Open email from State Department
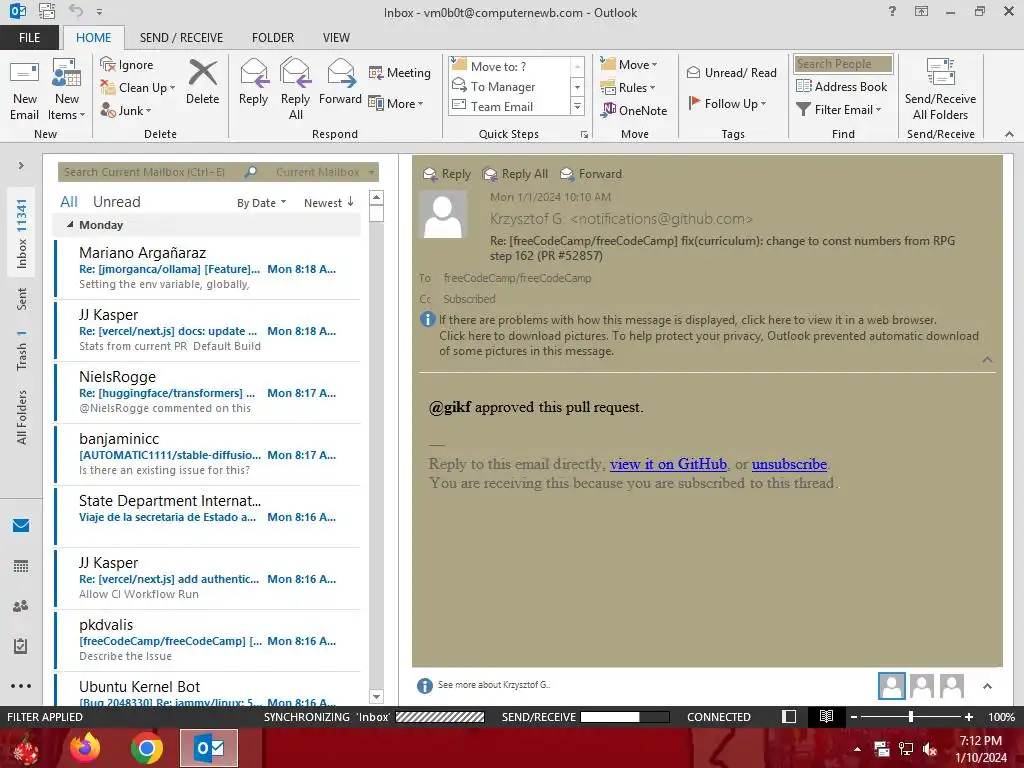The image size is (1024, 768). (208, 516)
